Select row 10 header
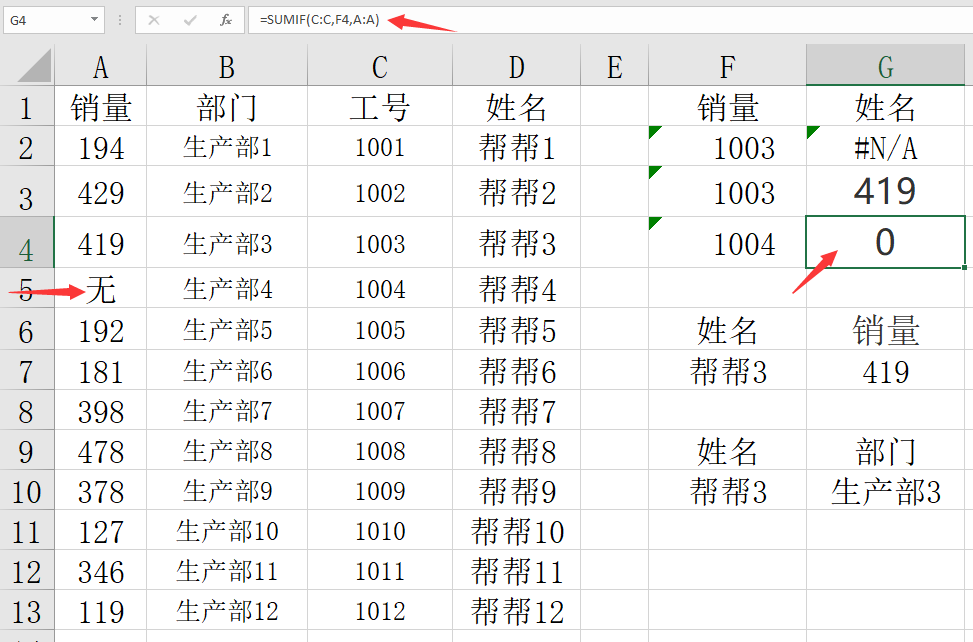 click(x=27, y=490)
